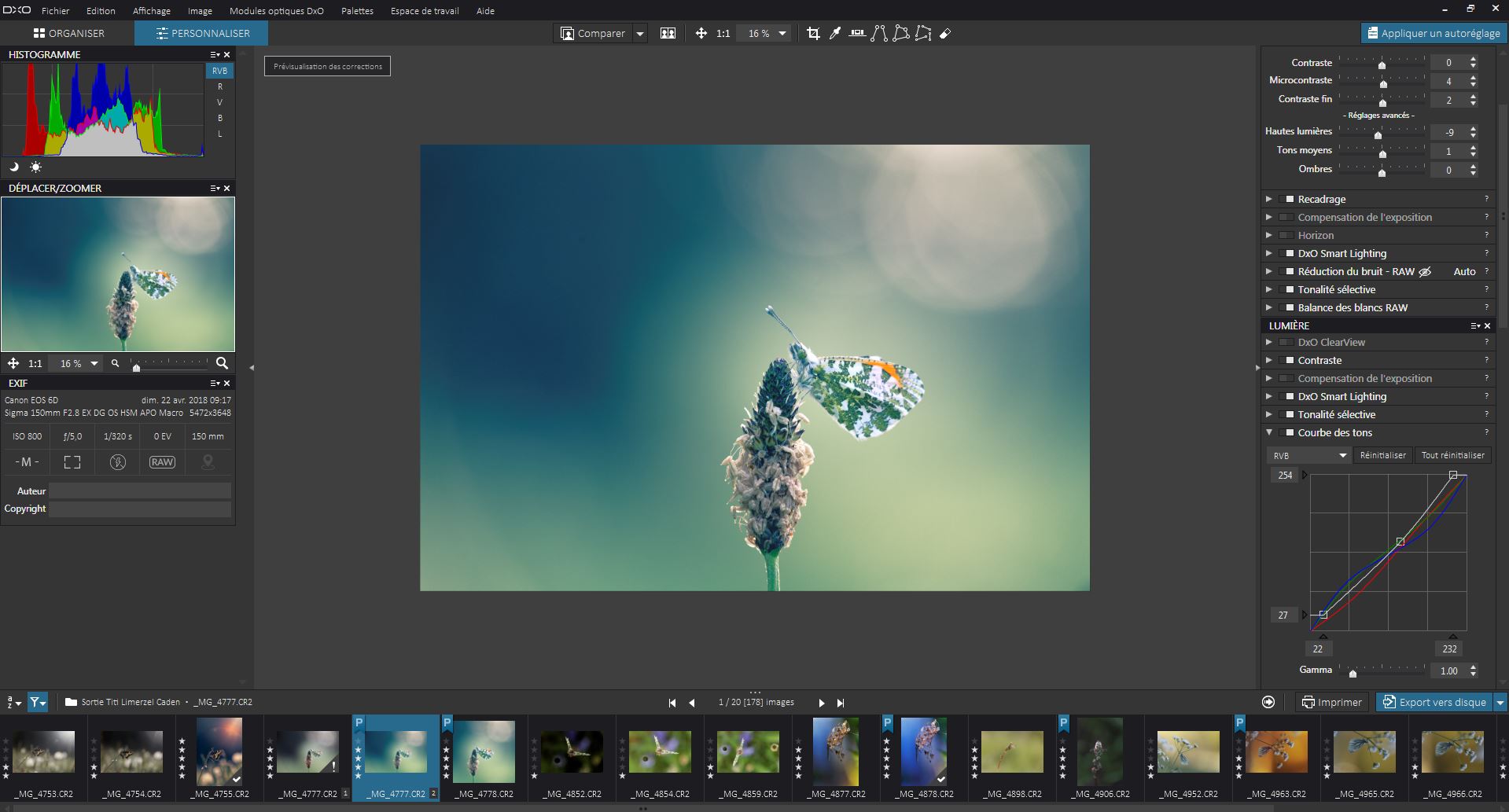Open the Edition menu
The width and height of the screenshot is (1509, 812).
101,11
